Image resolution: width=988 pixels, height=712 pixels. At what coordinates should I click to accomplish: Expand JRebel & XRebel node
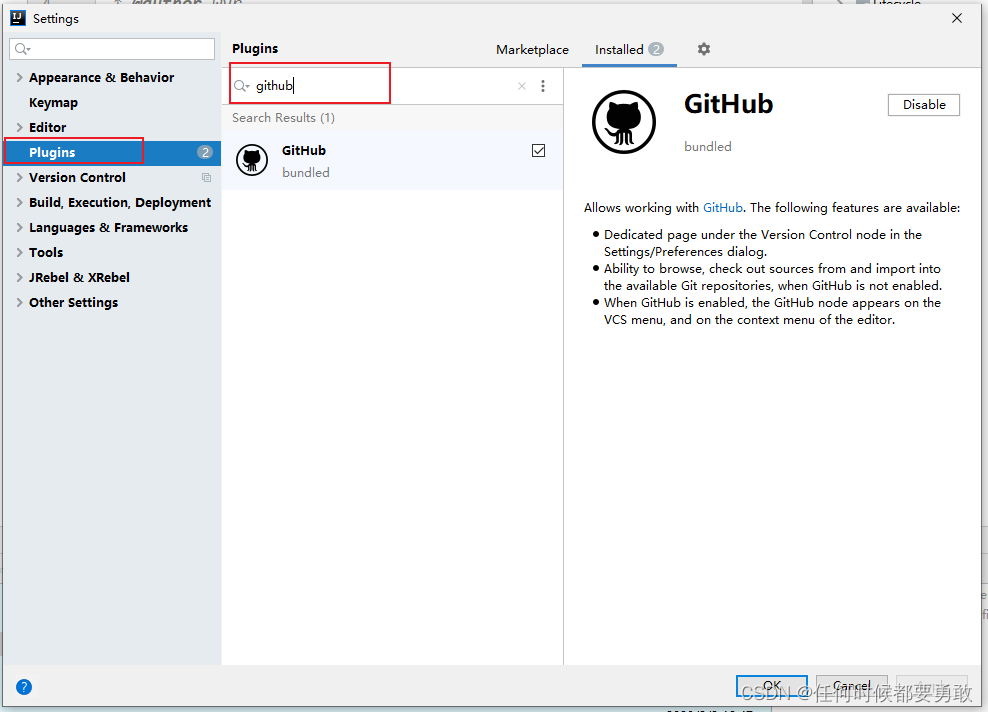click(20, 277)
